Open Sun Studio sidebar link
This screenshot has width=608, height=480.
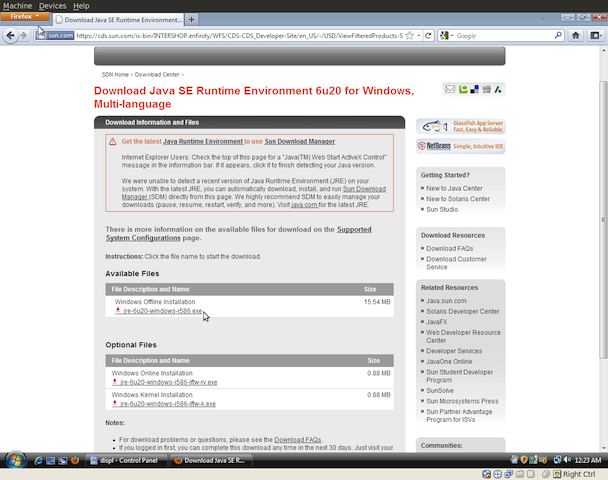tap(442, 209)
